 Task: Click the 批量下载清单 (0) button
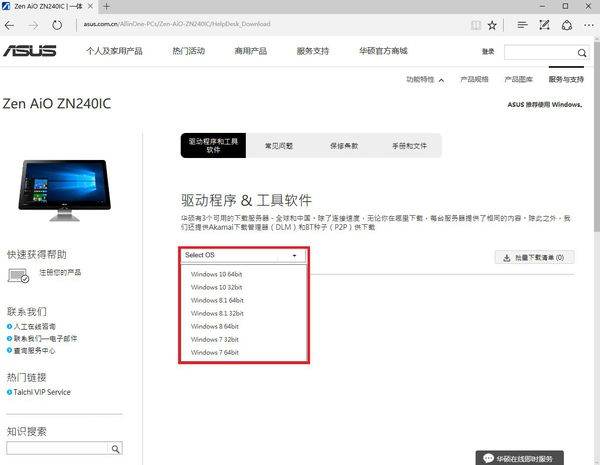(538, 257)
